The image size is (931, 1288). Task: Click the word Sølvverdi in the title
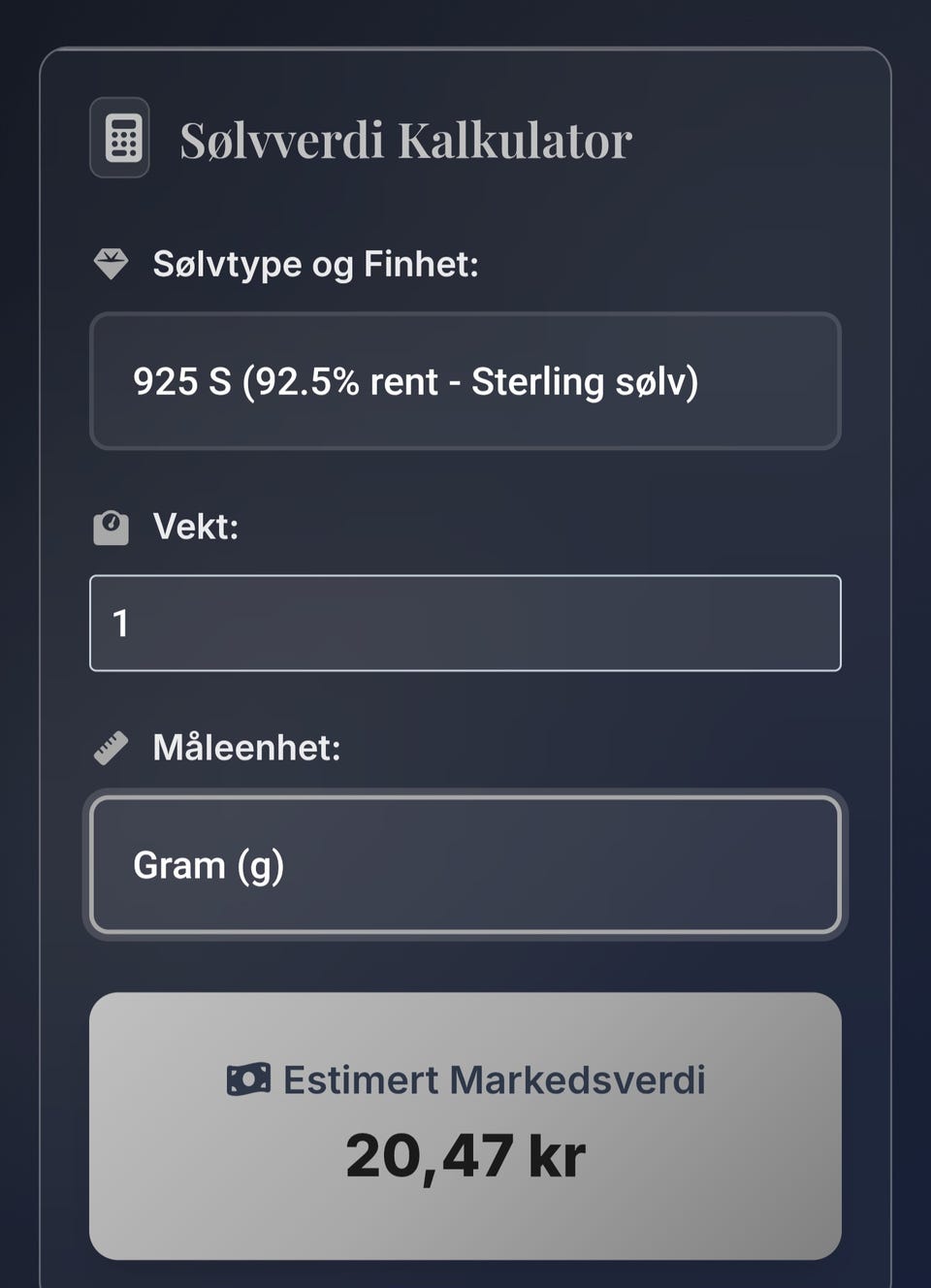(282, 141)
